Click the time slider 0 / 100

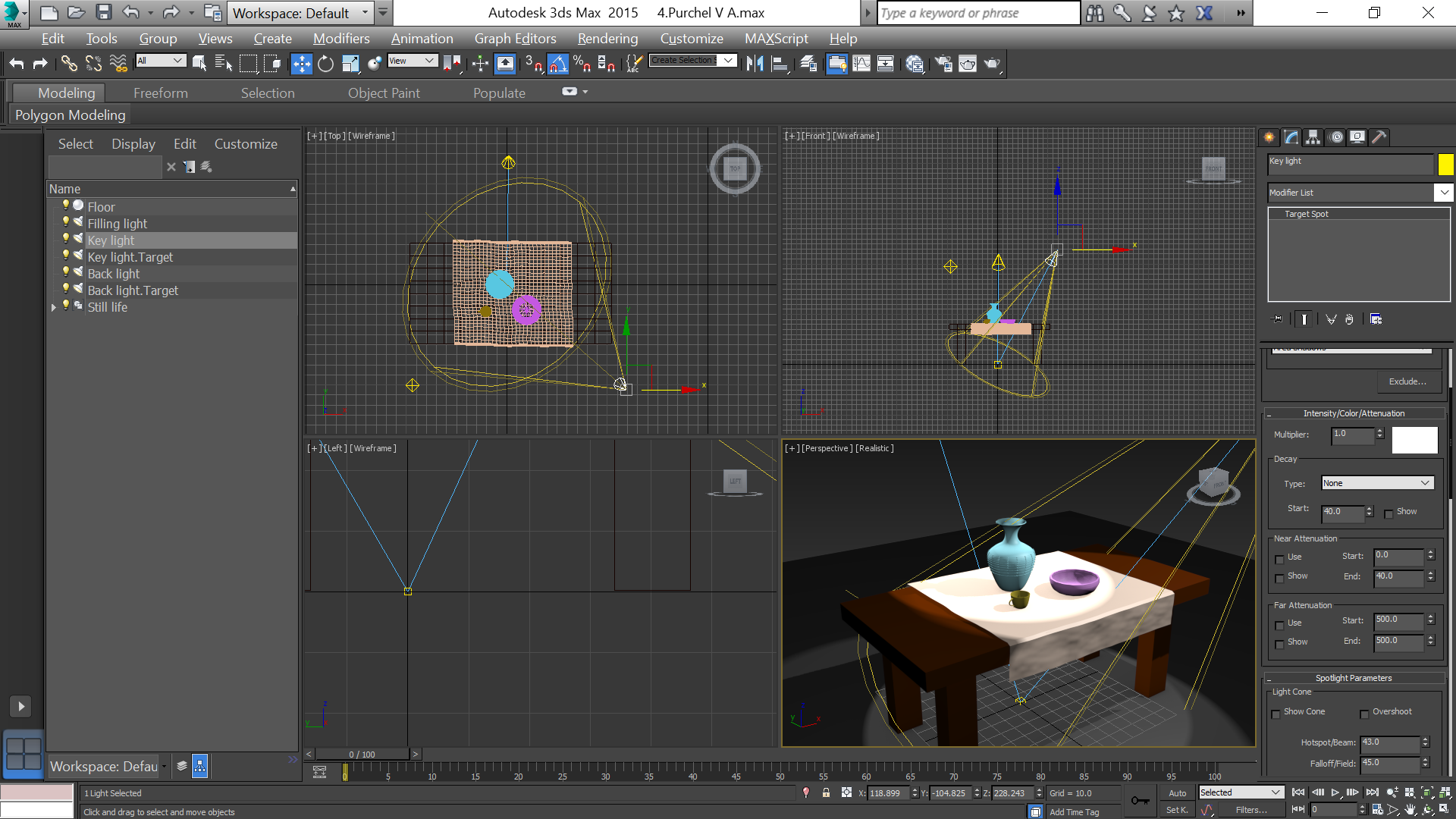point(362,755)
